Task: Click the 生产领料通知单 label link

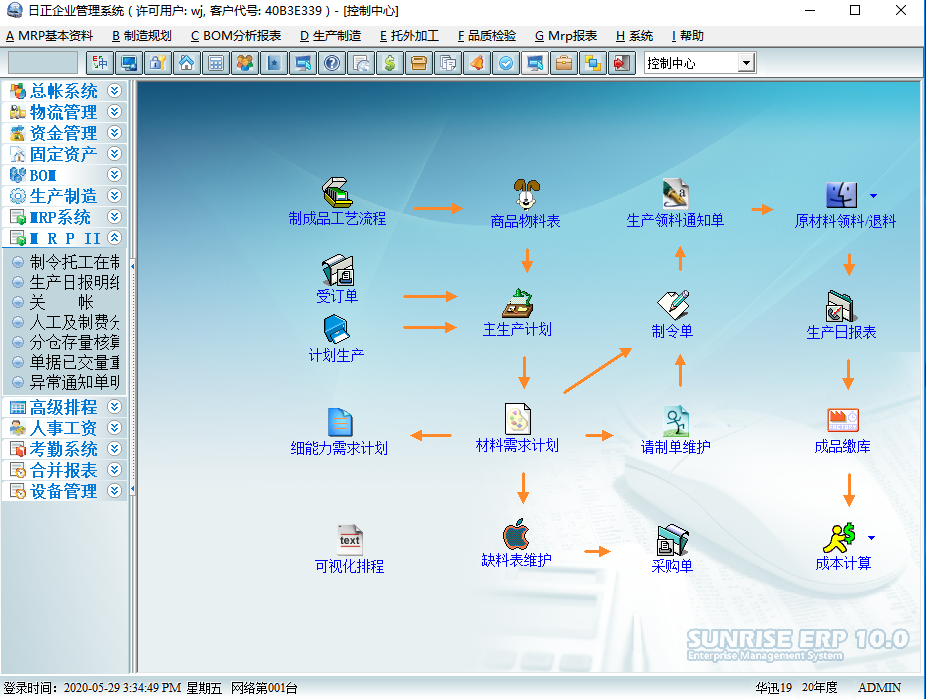Action: (x=675, y=221)
